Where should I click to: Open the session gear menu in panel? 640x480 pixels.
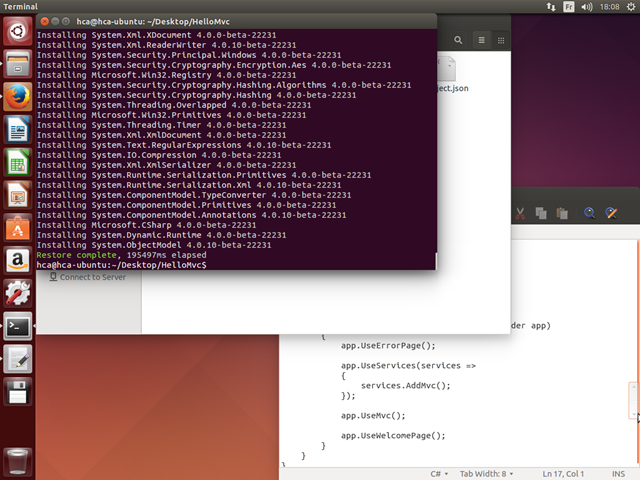point(631,7)
